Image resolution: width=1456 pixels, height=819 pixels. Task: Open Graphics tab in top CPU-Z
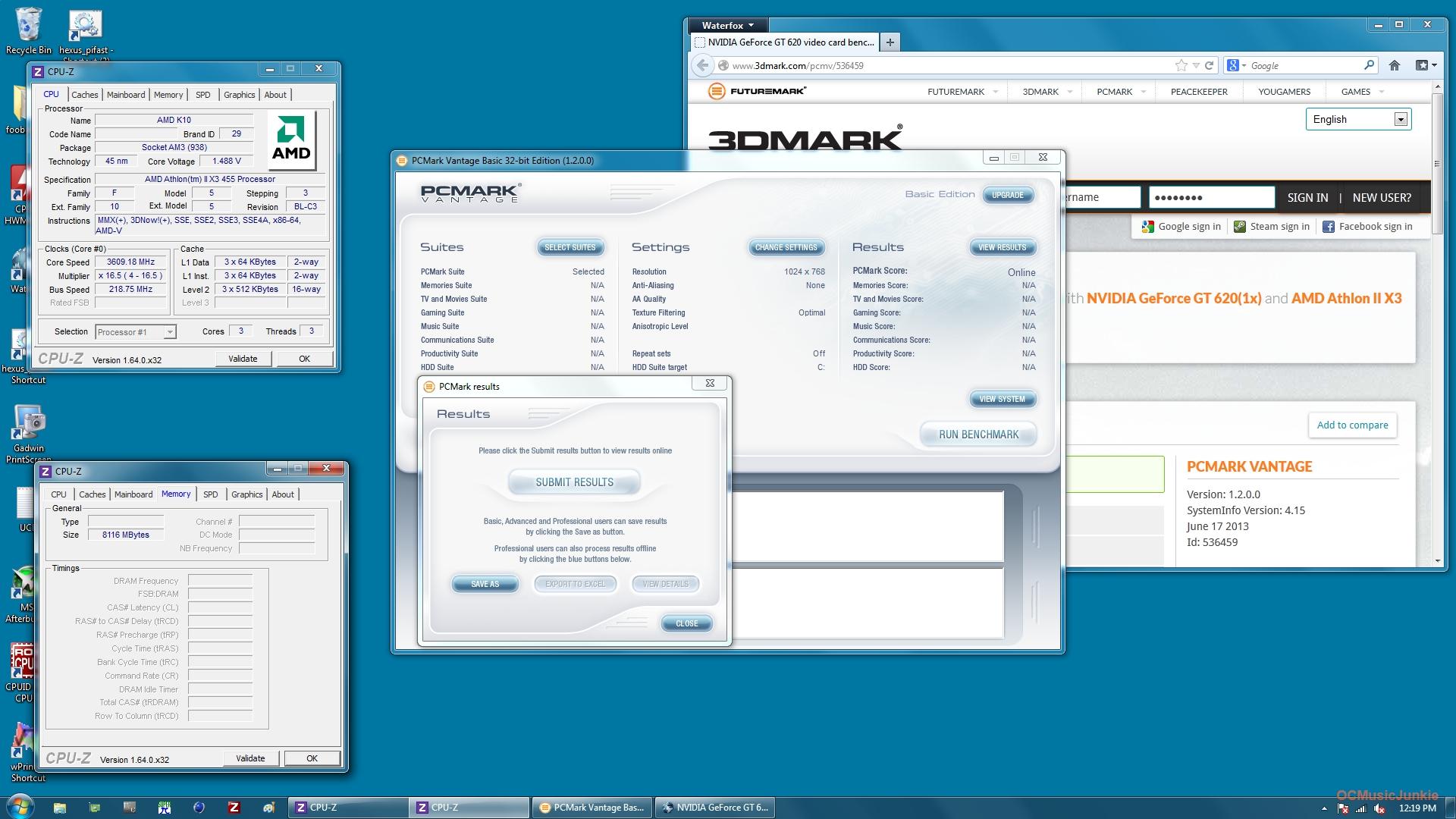coord(239,95)
